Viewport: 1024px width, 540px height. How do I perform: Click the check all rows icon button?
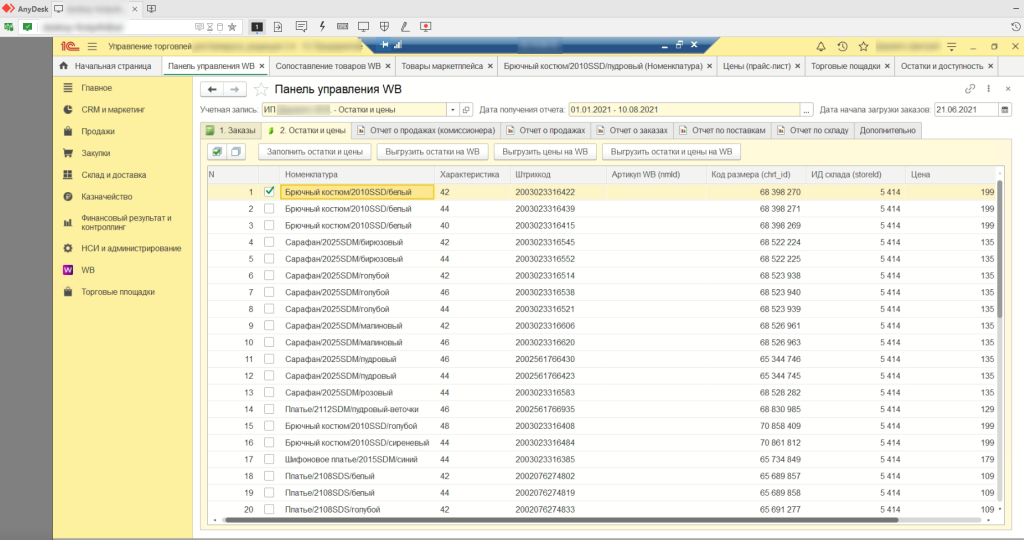[x=216, y=152]
